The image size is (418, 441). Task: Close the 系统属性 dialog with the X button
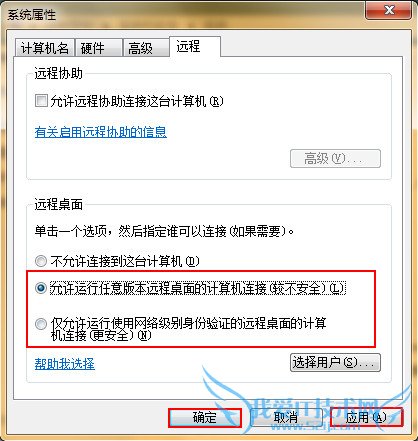(388, 10)
